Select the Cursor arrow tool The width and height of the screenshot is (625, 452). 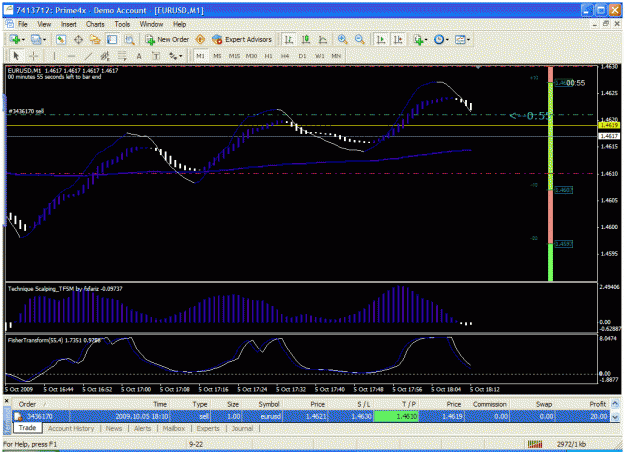[x=16, y=56]
